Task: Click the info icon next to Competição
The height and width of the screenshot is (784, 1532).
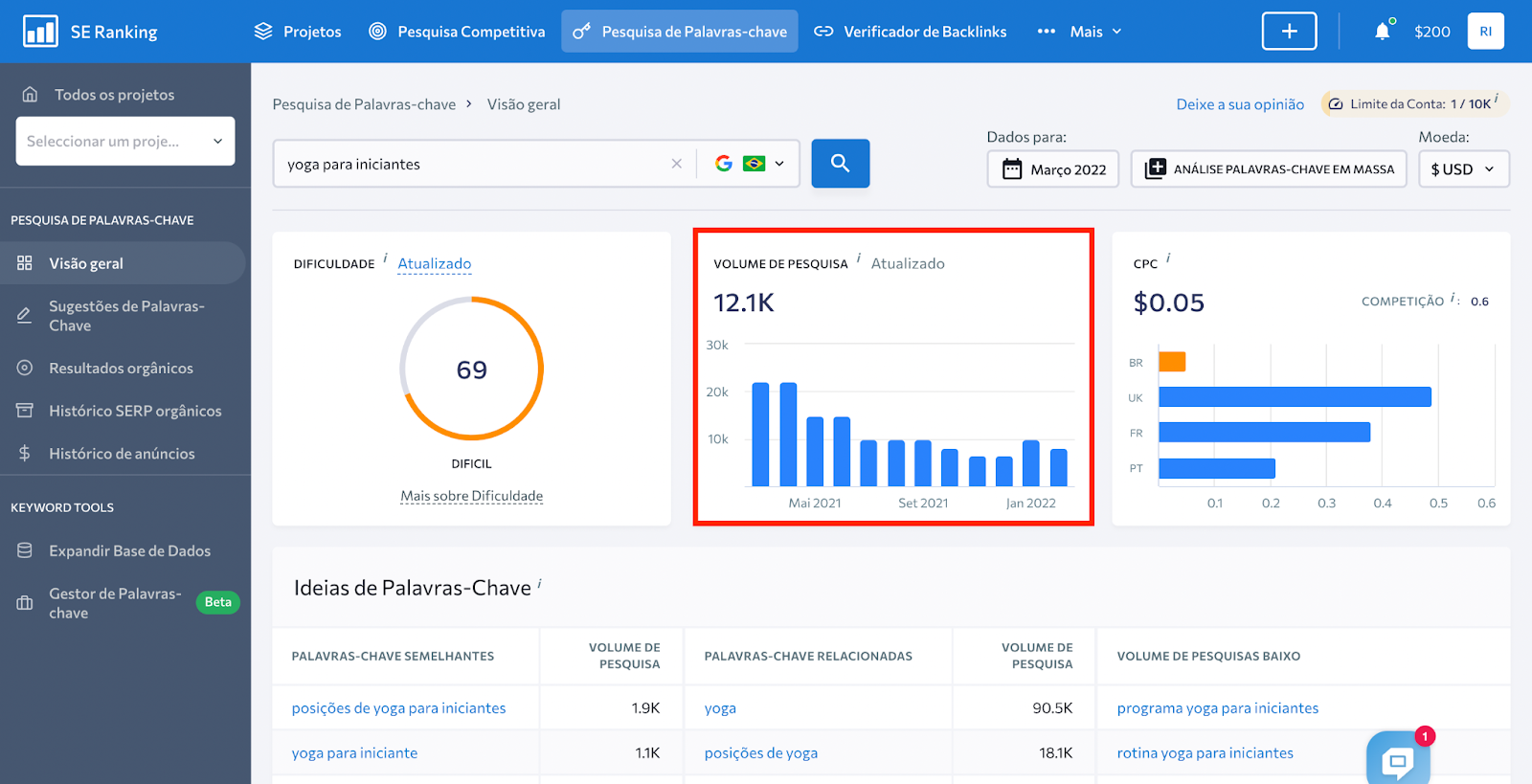Action: click(1453, 299)
